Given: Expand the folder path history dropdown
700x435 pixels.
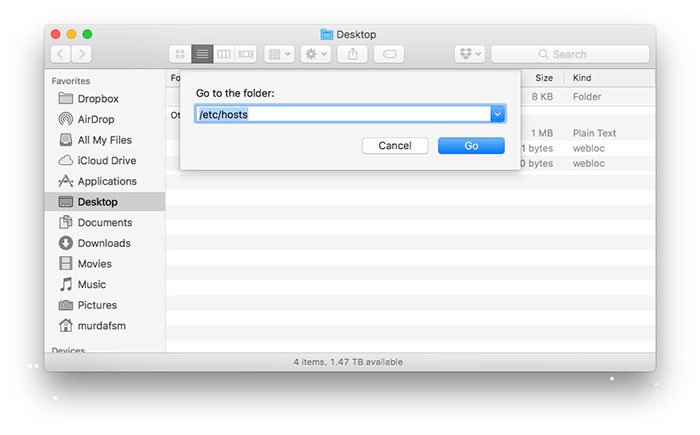Looking at the screenshot, I should (x=497, y=115).
